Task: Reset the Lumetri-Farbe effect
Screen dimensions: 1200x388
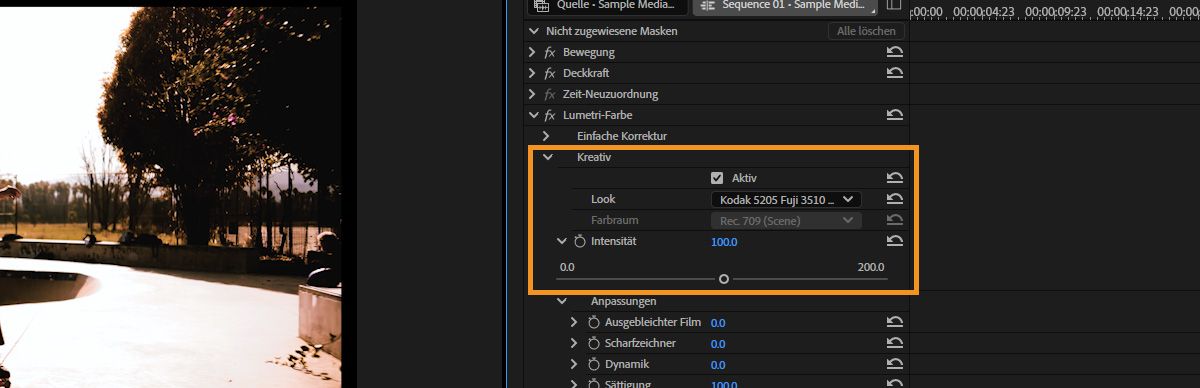Action: pos(895,115)
